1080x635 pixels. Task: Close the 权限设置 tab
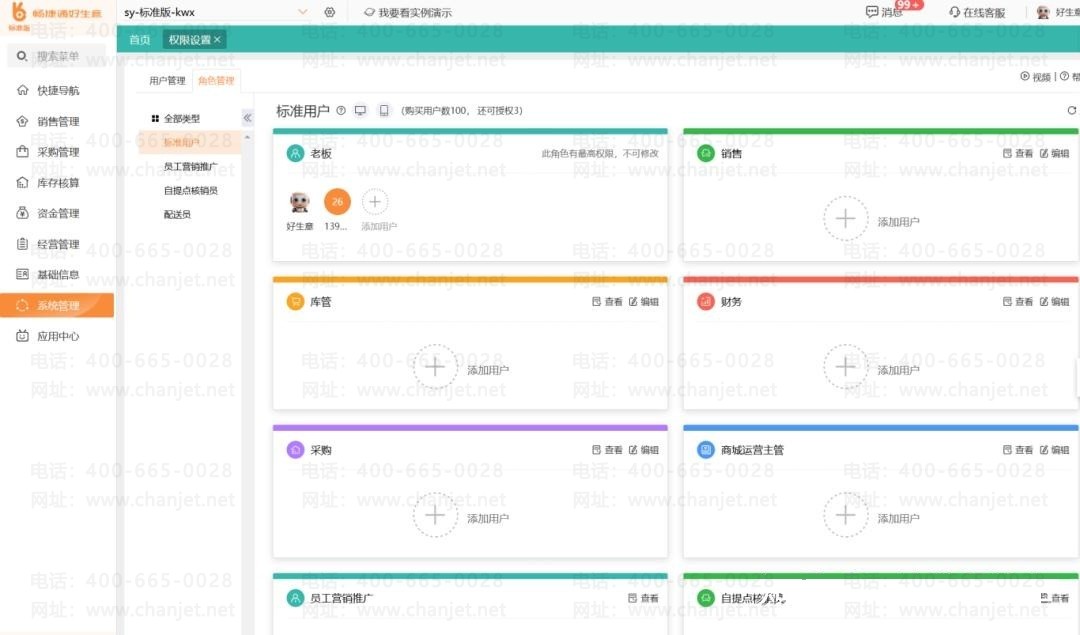coord(217,40)
